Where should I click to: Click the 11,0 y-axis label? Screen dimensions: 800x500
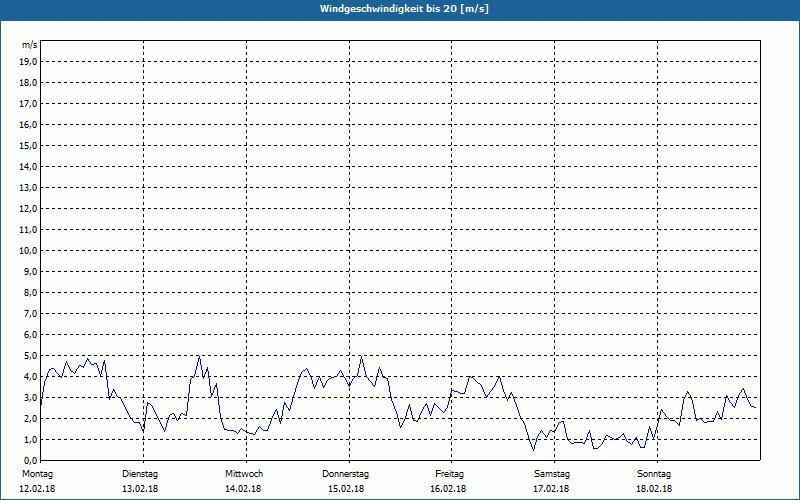(28, 230)
